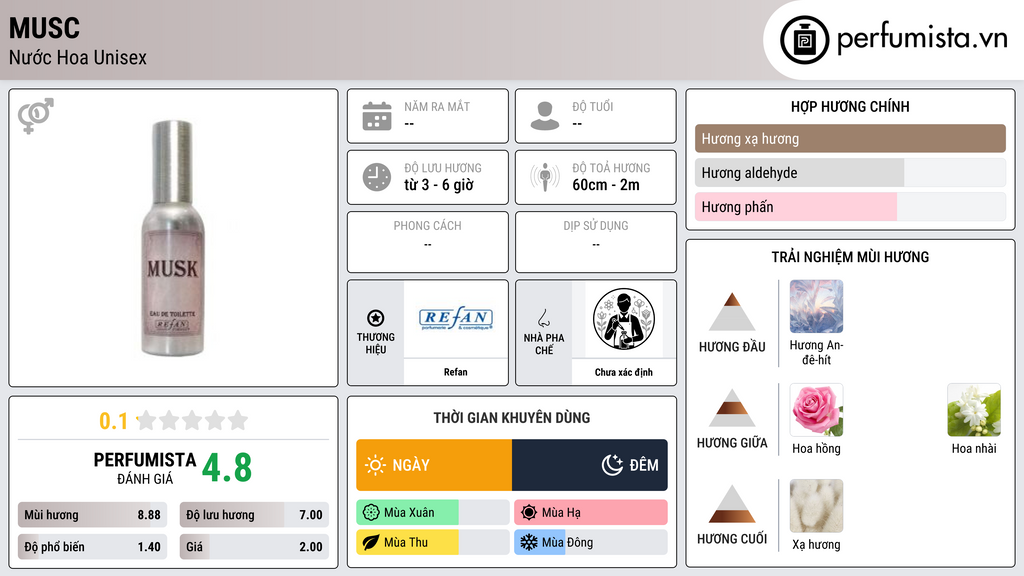Click the base note pyramid icon Hương cuối
Screen dimensions: 1024x576
(x=732, y=504)
